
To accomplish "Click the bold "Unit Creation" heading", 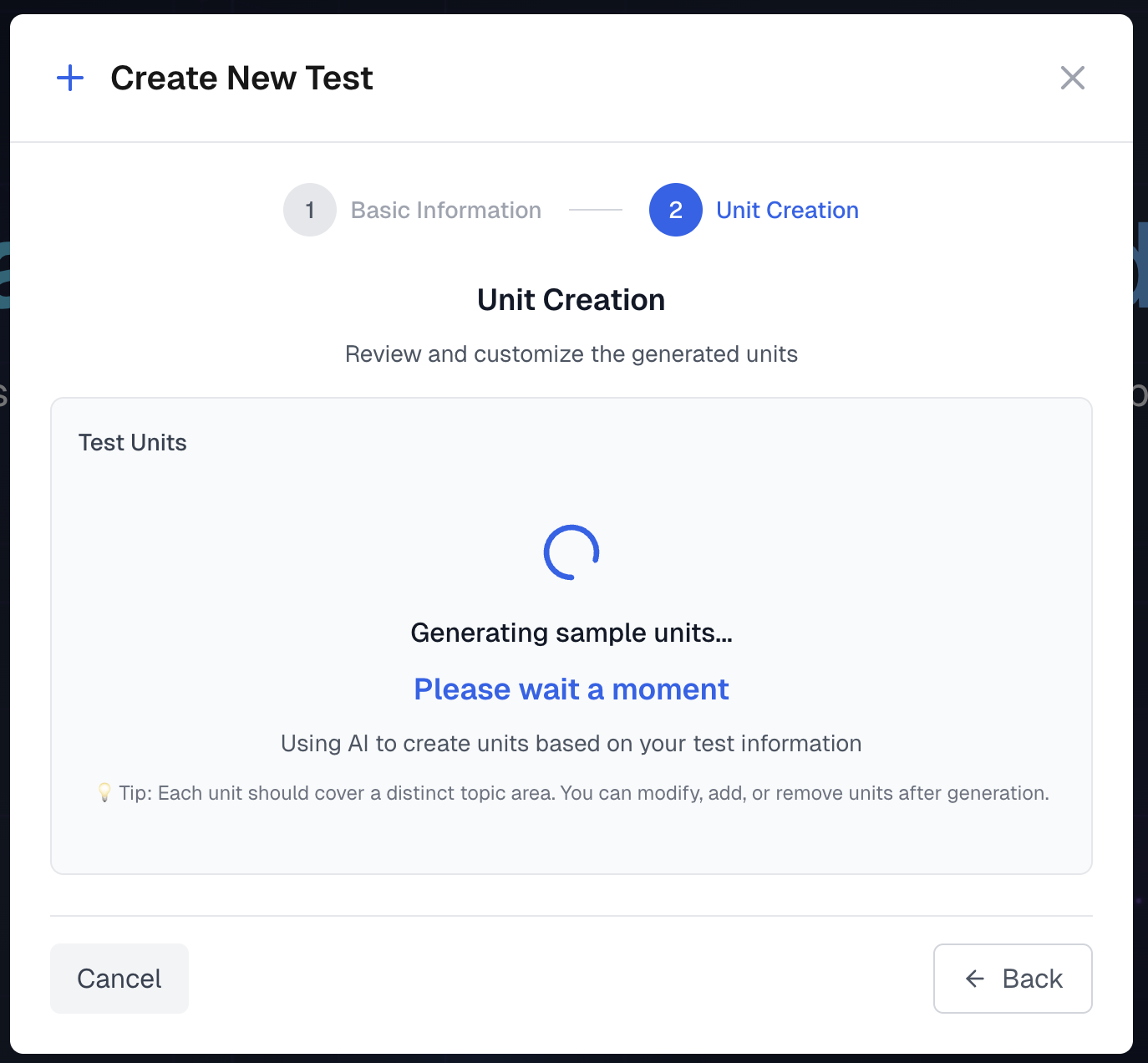I will click(x=571, y=300).
